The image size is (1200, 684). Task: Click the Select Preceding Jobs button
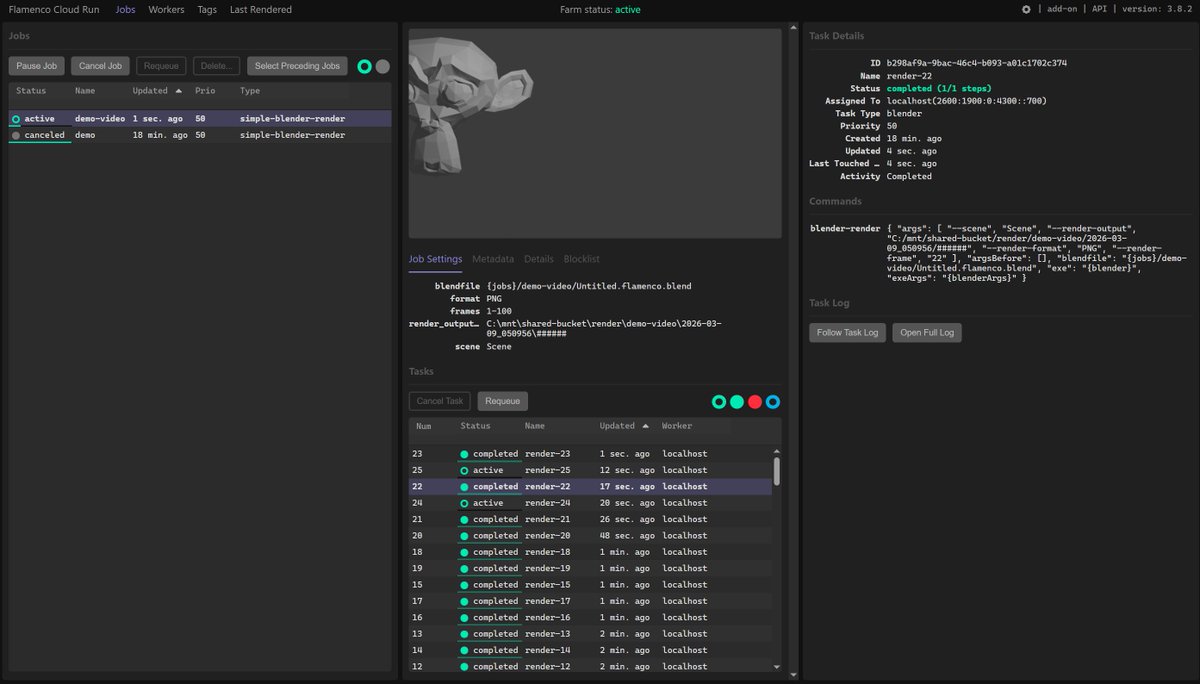tap(297, 66)
